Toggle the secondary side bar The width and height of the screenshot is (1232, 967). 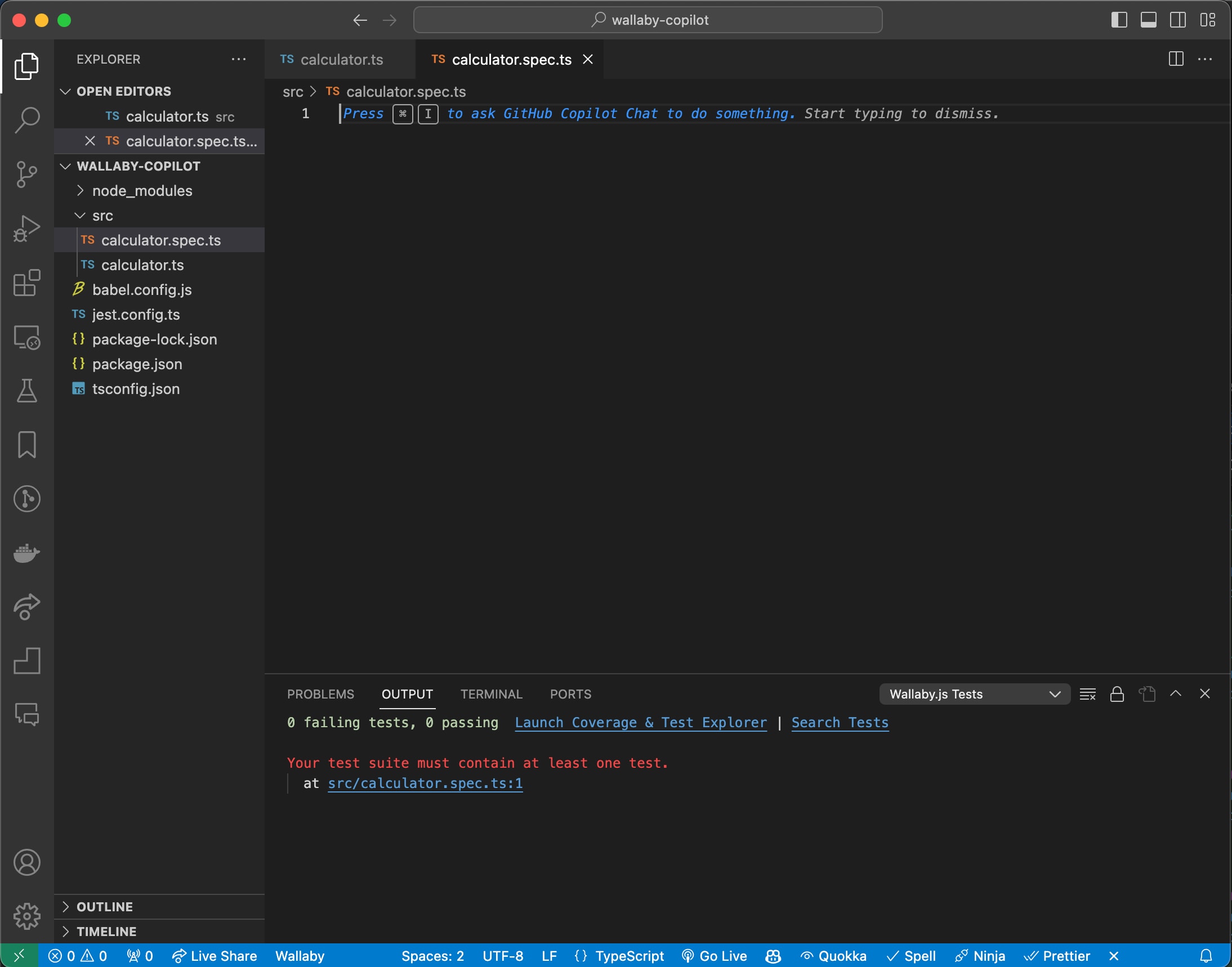1177,20
